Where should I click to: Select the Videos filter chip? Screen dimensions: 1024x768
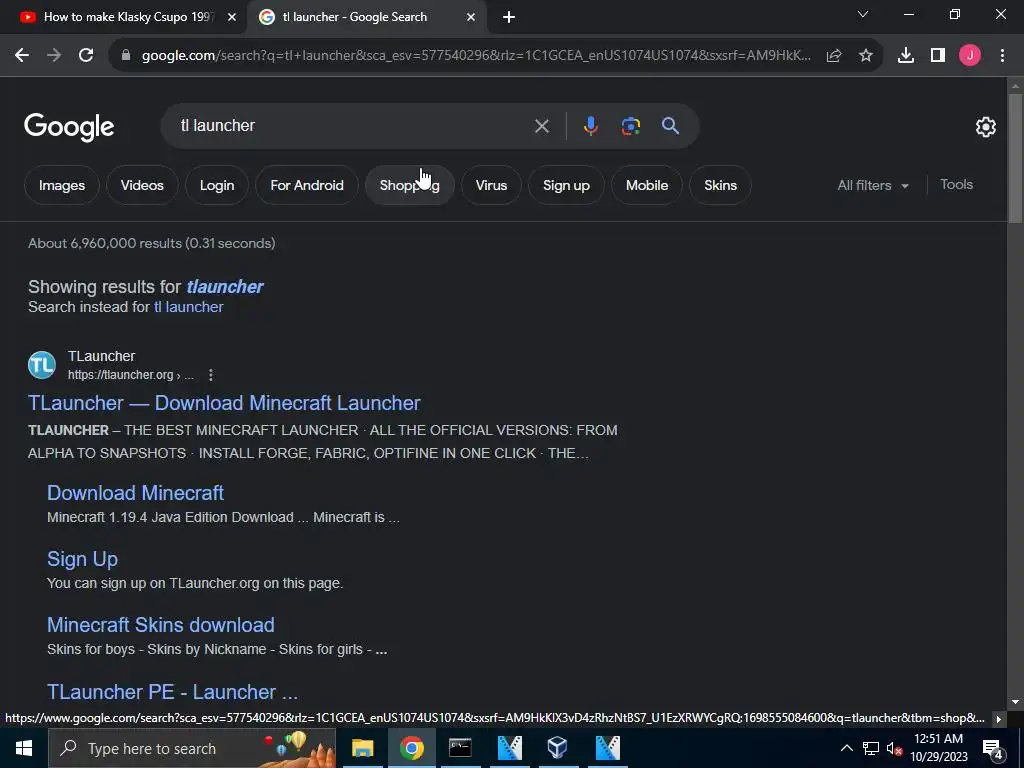tap(142, 185)
